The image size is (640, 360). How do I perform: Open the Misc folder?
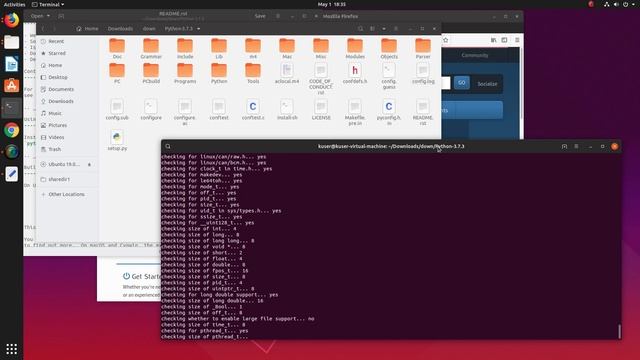[x=321, y=48]
